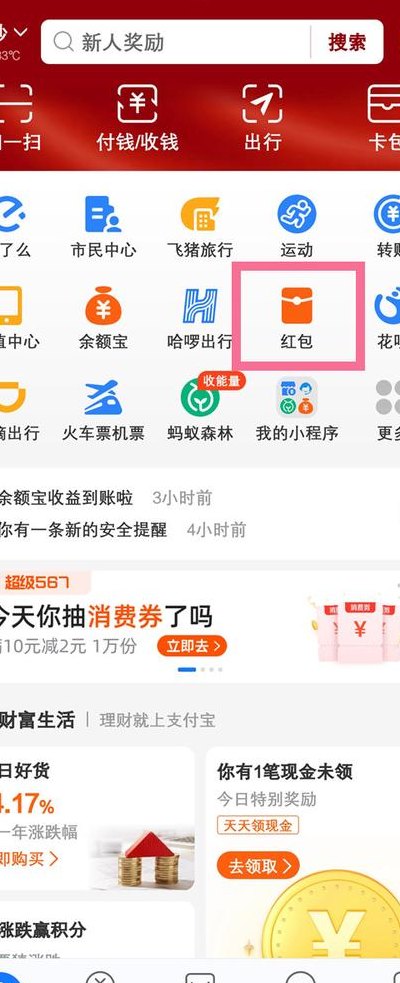Viewport: 400px width, 983px height.
Task: Open the 出行 transport shortcut
Action: 263,118
